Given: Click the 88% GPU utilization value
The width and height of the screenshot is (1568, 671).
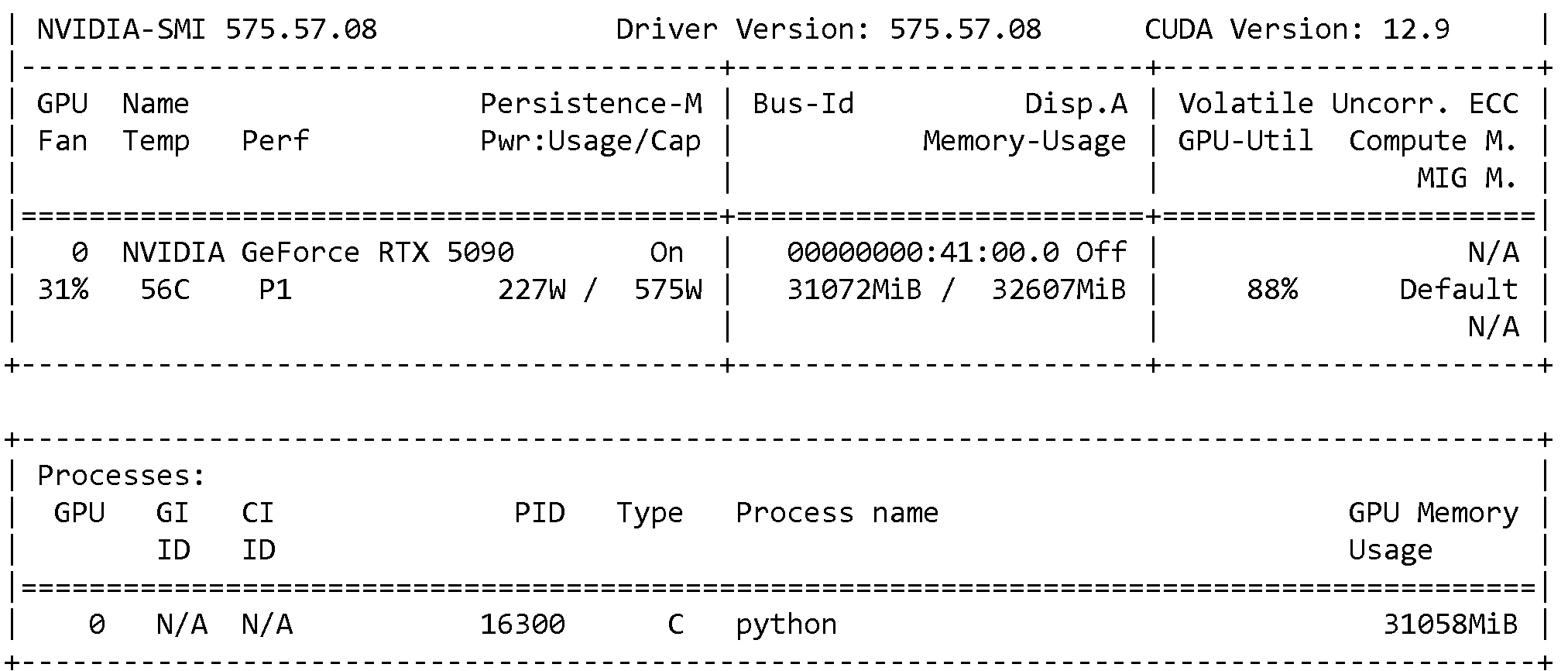Looking at the screenshot, I should (1271, 290).
